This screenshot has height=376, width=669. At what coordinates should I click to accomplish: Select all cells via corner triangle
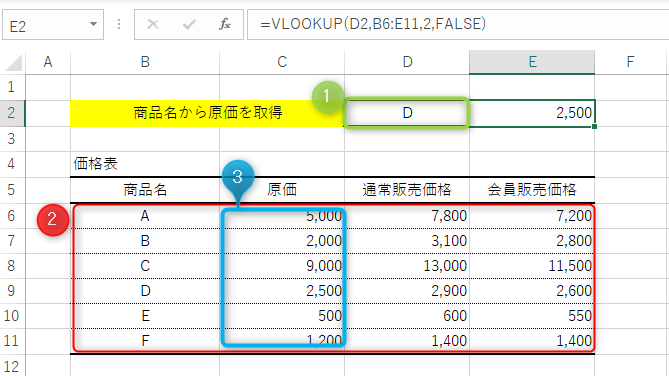click(x=13, y=62)
